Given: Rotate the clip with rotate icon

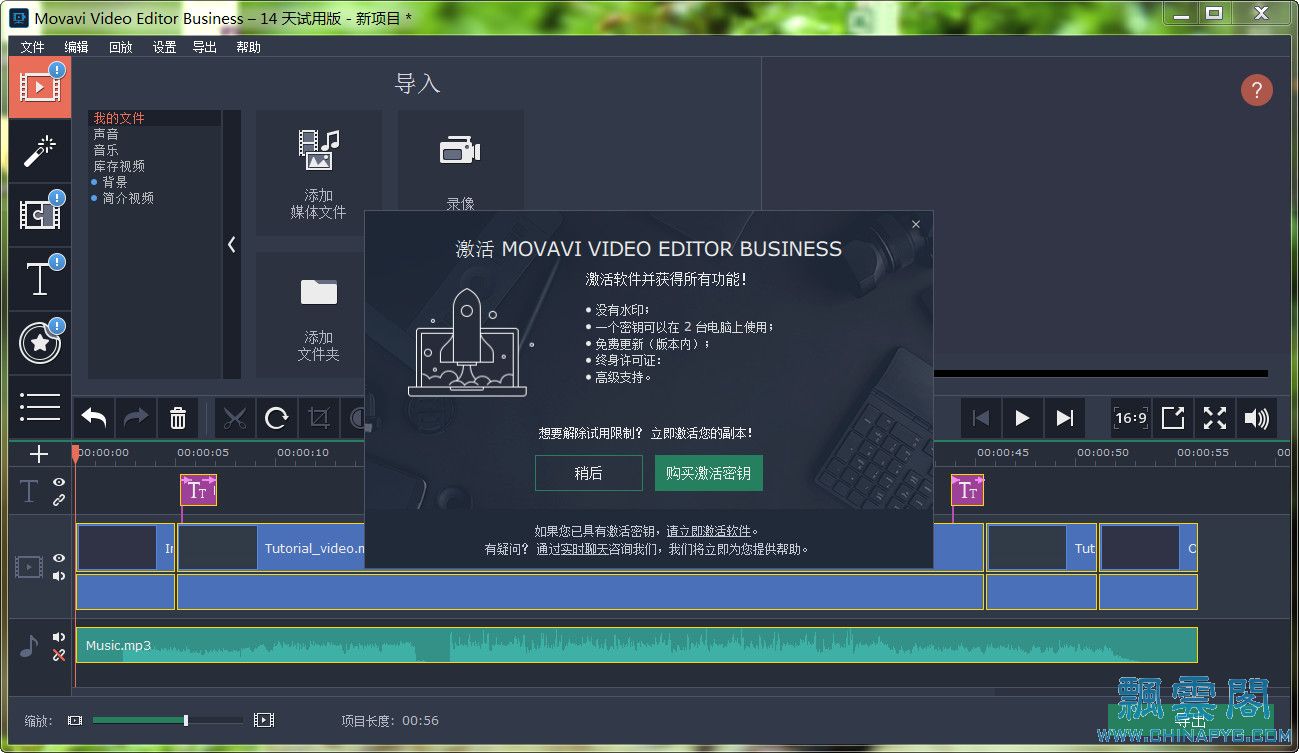Looking at the screenshot, I should [x=277, y=418].
